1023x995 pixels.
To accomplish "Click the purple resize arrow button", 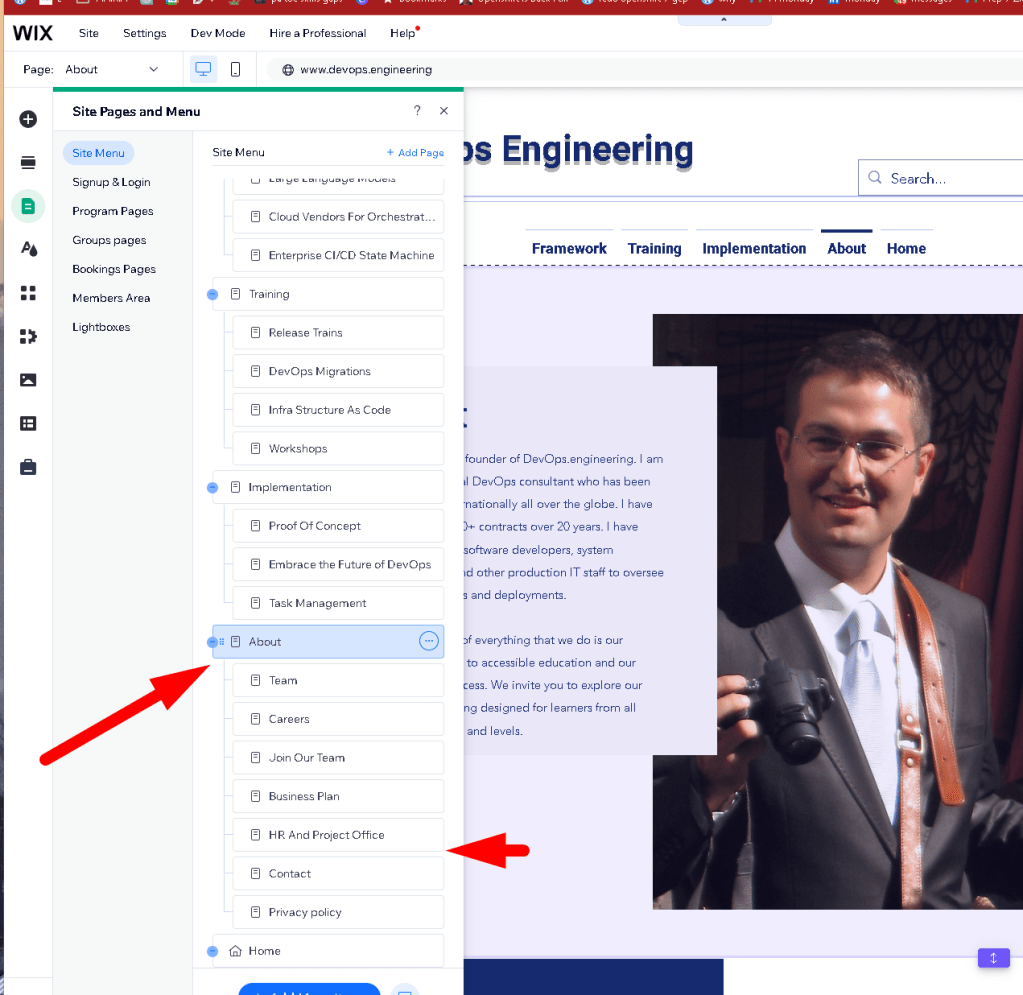I will [x=993, y=958].
